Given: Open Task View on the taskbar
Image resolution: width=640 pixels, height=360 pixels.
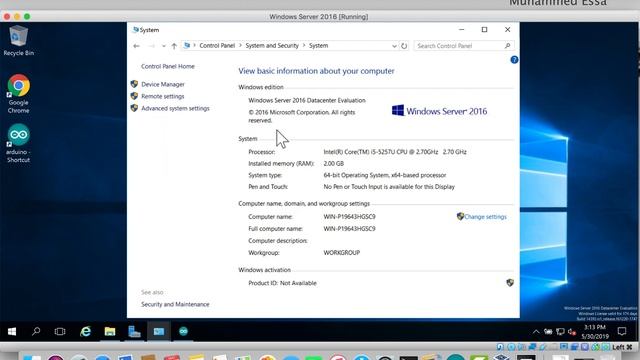Looking at the screenshot, I should click(60, 331).
